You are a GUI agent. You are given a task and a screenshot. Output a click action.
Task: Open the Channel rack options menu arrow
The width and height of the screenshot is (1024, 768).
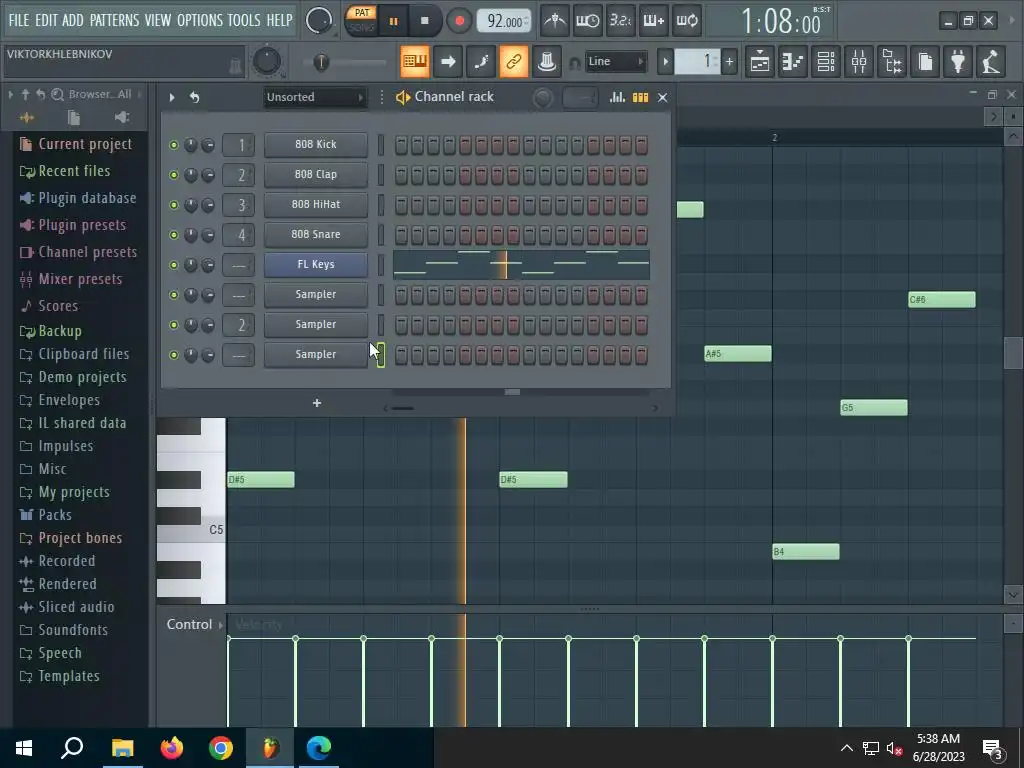pos(172,97)
